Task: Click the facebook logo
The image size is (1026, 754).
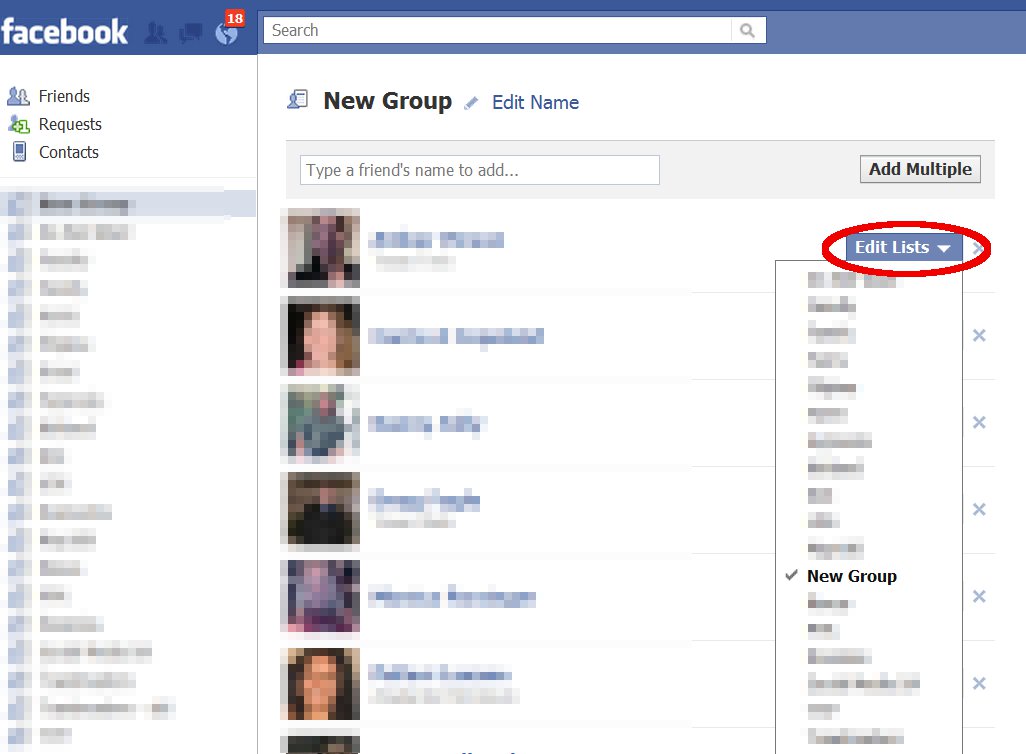Action: (64, 31)
